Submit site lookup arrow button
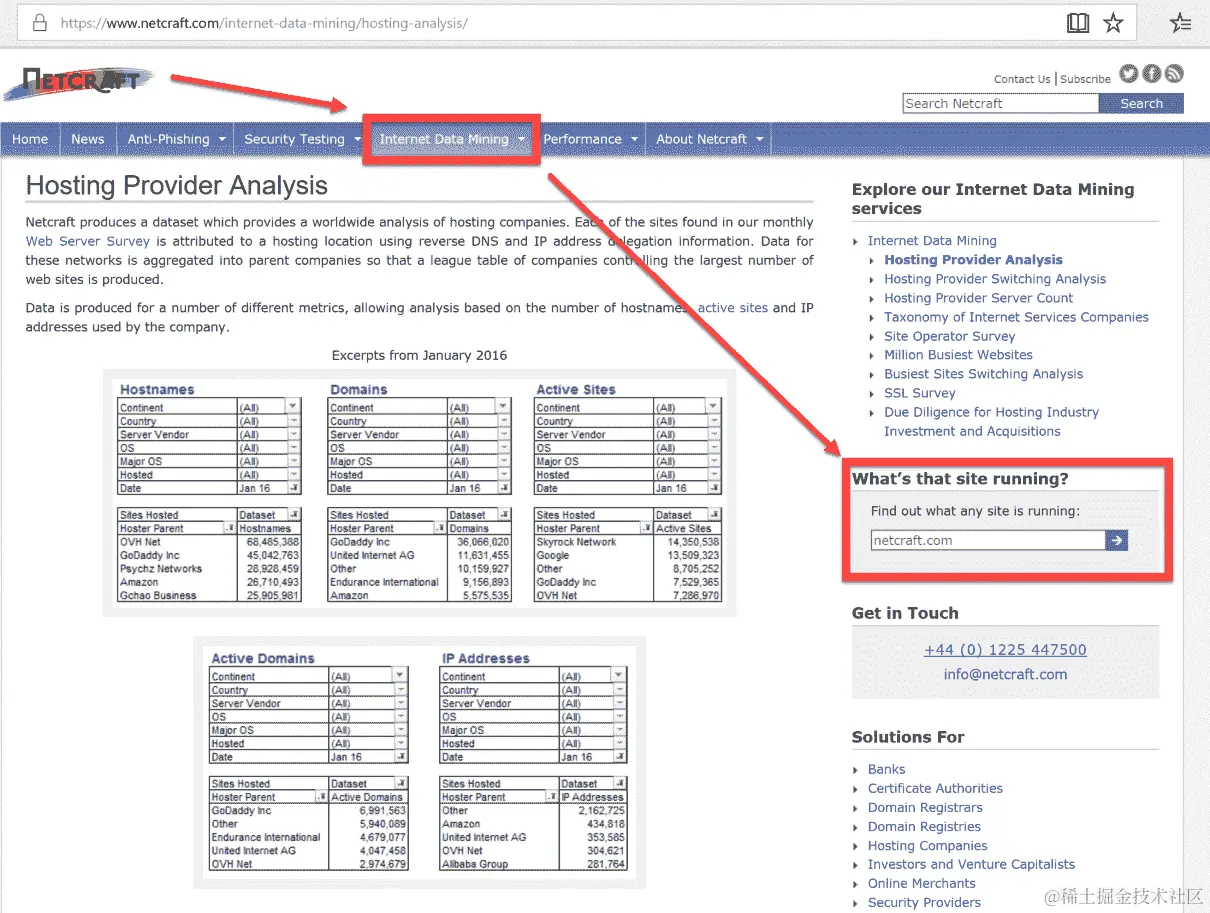The image size is (1210, 913). 1117,540
